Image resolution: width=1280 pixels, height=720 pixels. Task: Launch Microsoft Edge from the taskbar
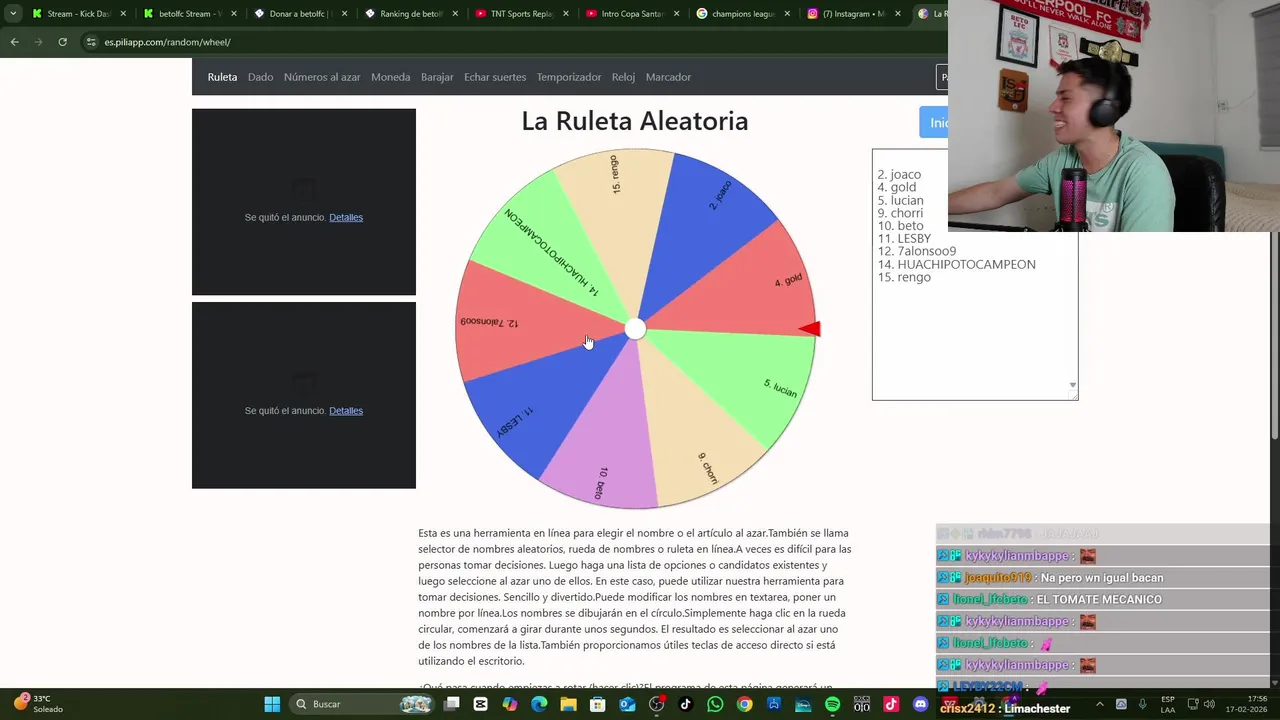539,704
